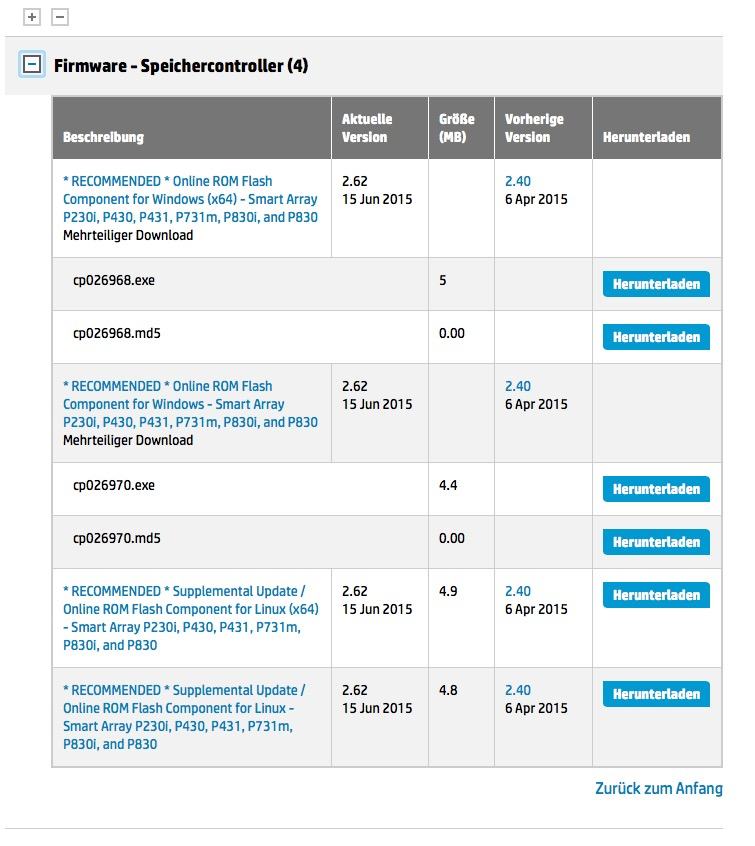Download Linux Supplemental Update, size 4.8

[x=656, y=694]
